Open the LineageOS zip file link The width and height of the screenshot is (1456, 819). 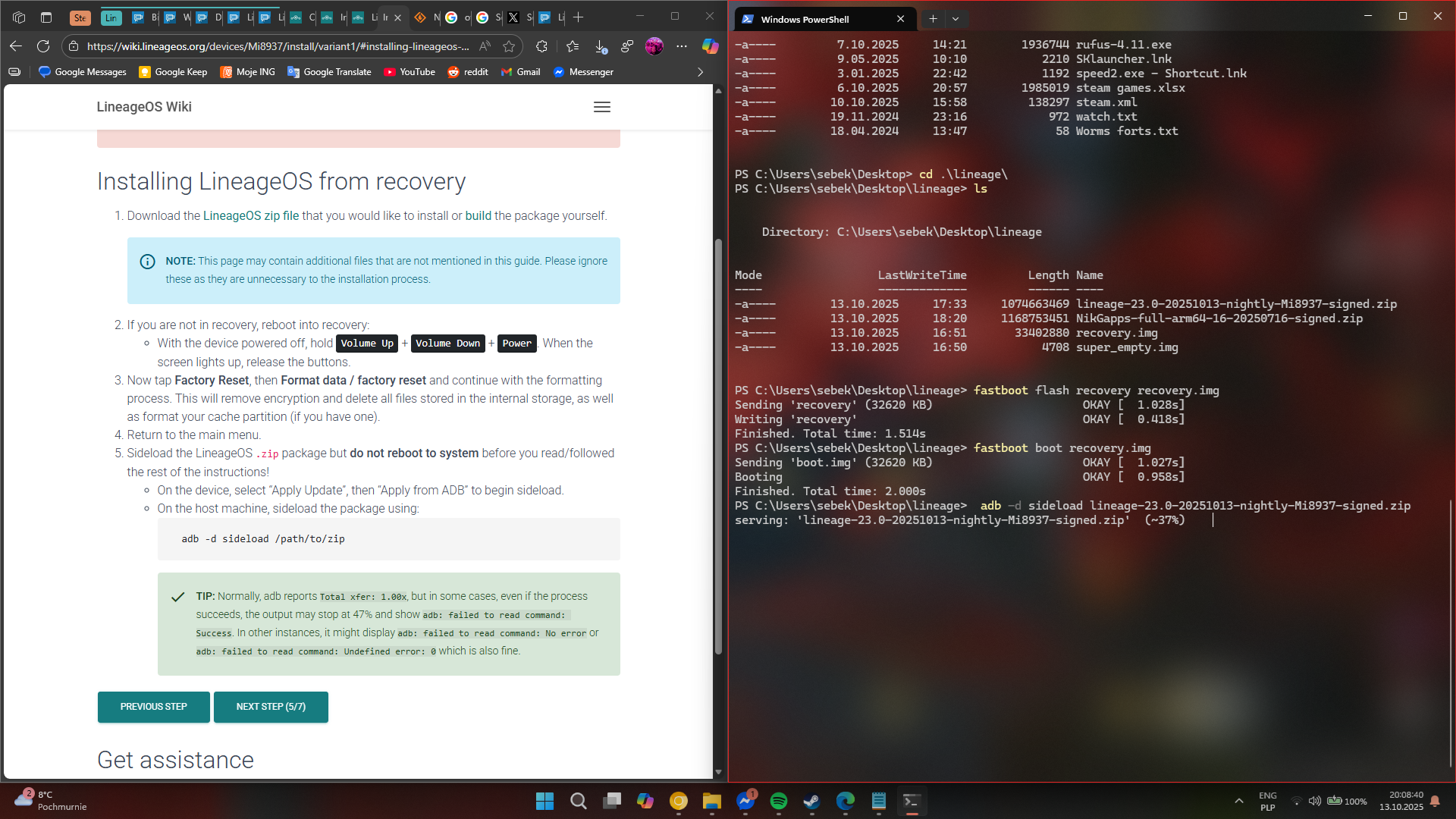(x=251, y=215)
